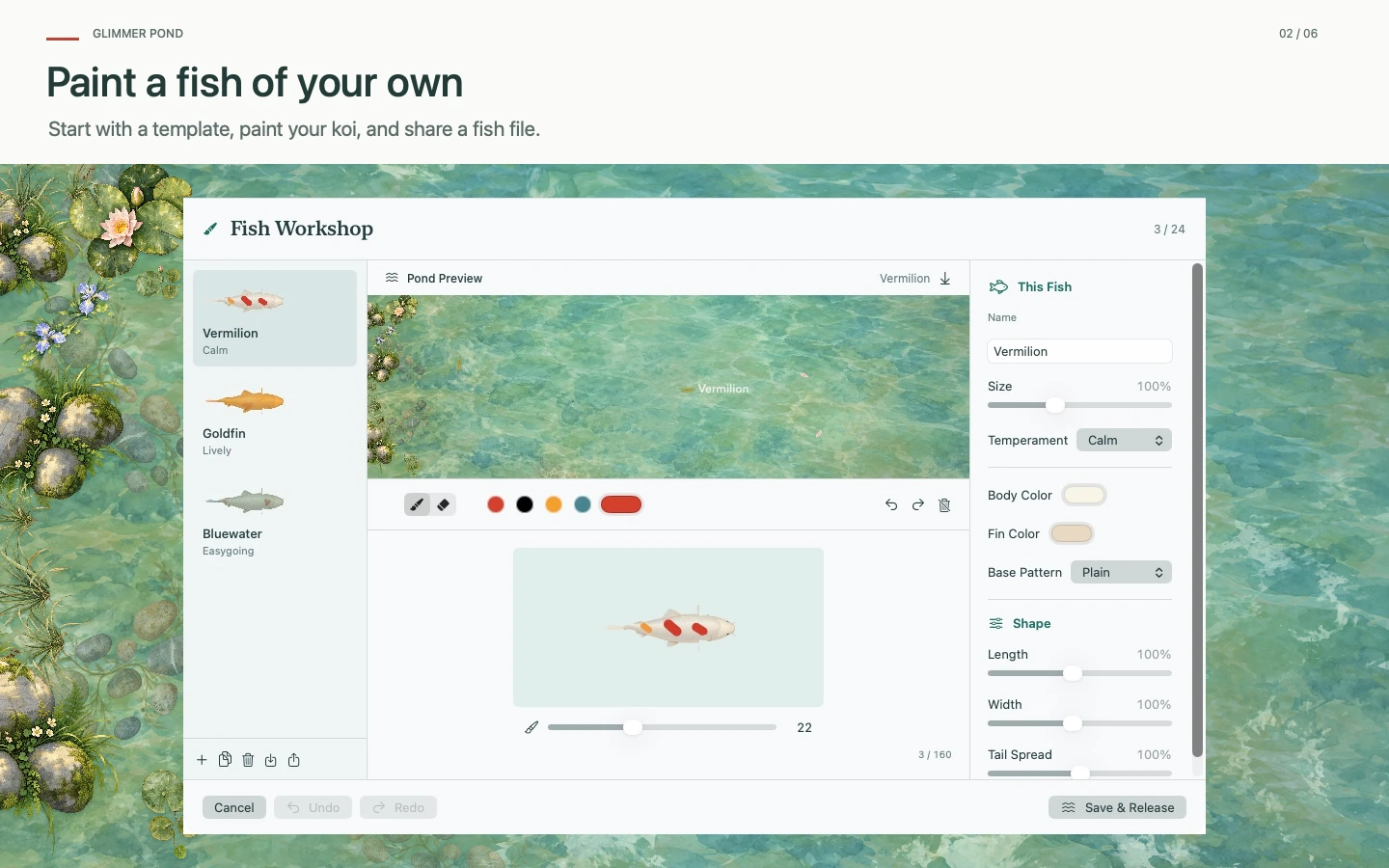
Task: Pick the teal blue paint color
Action: pyautogui.click(x=583, y=504)
